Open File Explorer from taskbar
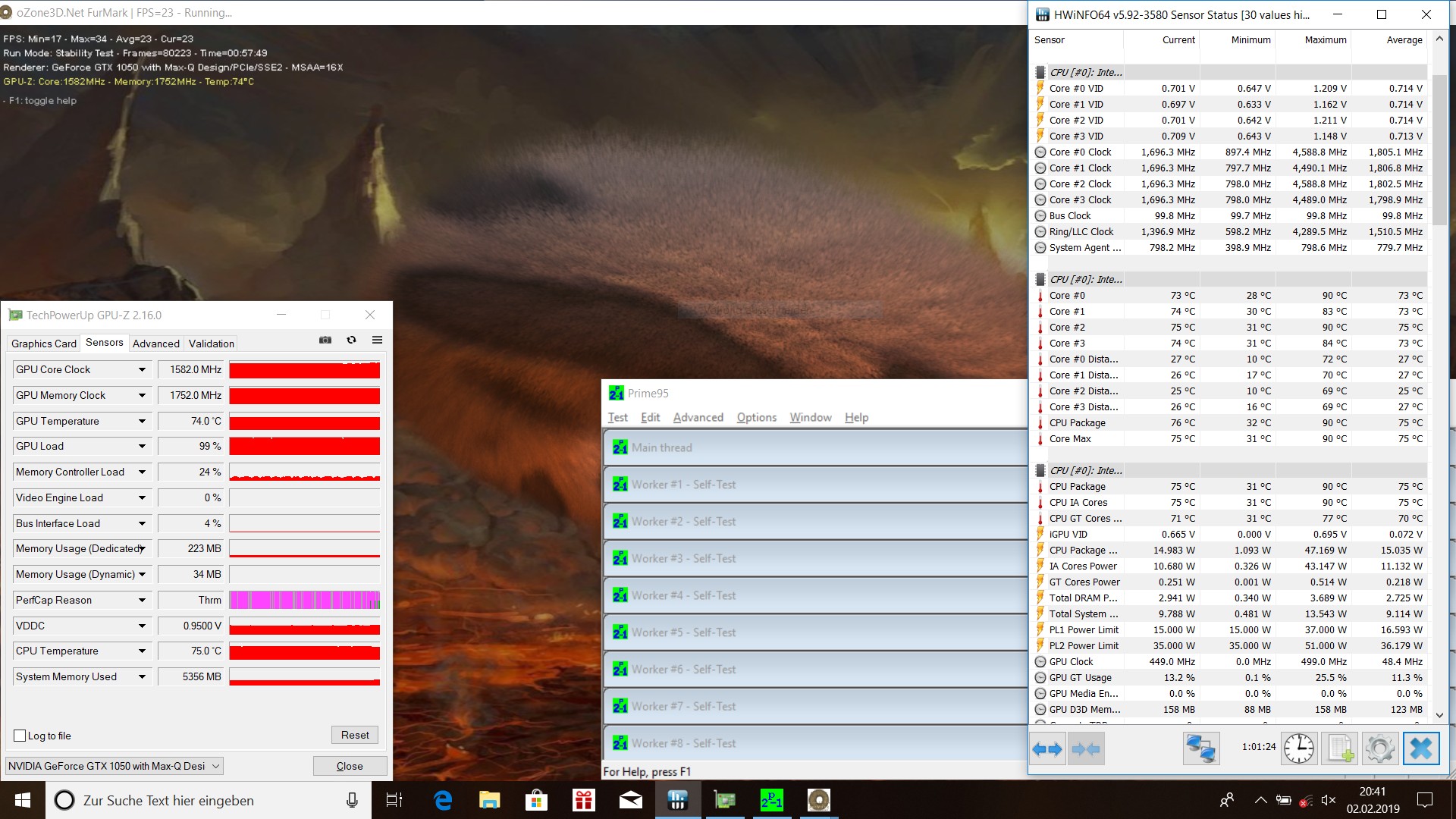This screenshot has width=1456, height=819. [x=490, y=800]
